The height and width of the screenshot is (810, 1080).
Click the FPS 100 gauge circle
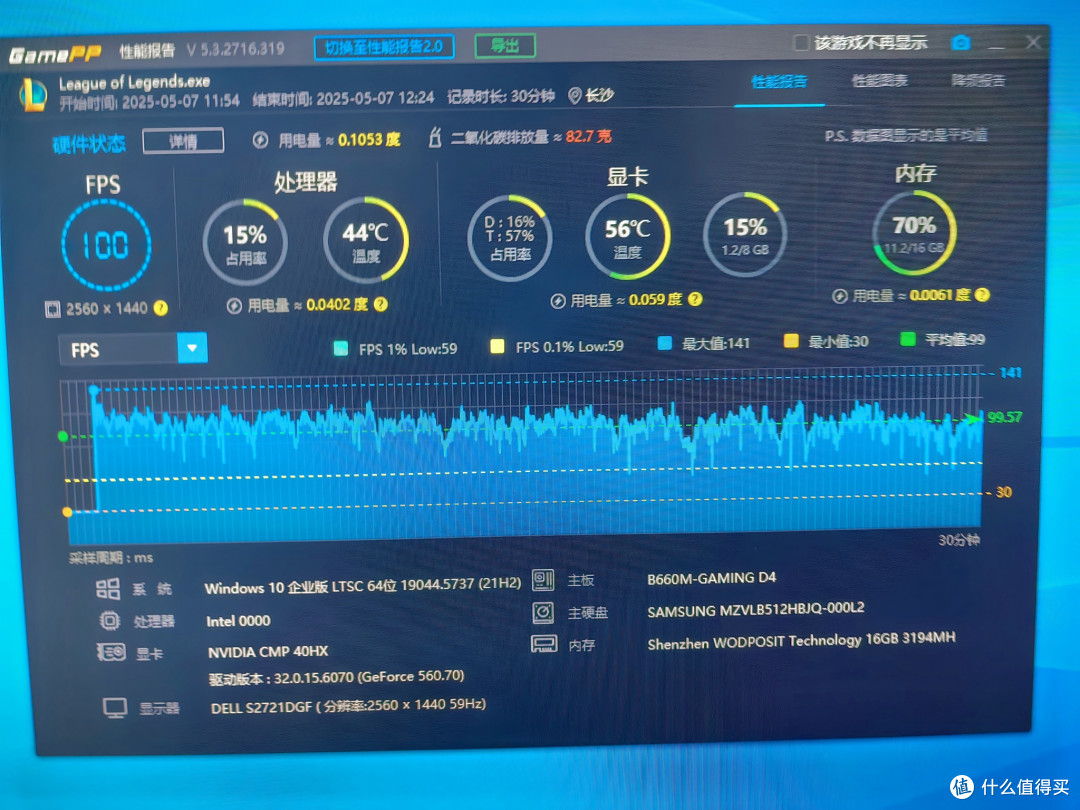tap(106, 245)
